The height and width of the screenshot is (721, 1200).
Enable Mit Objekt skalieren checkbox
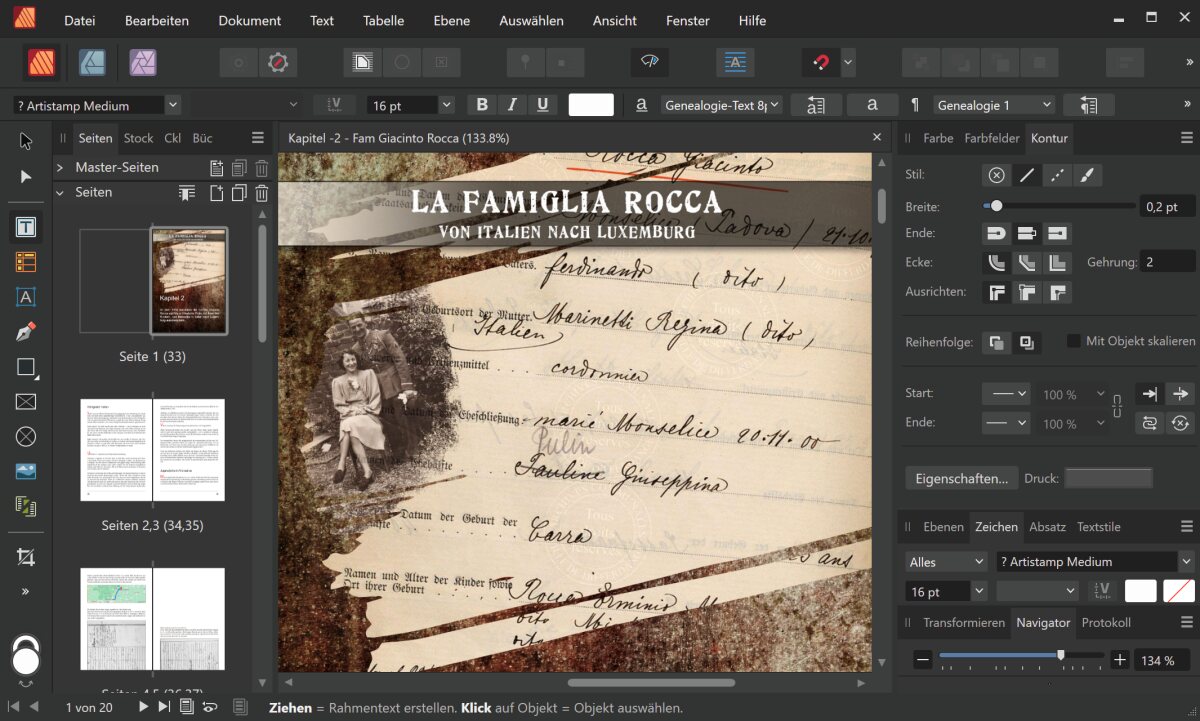(1074, 341)
